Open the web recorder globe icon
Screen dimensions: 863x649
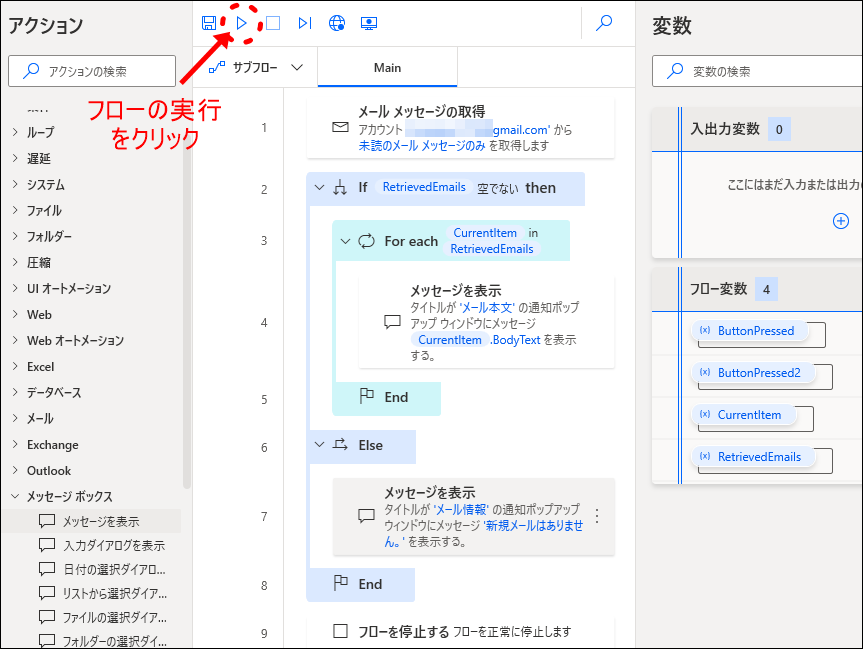(x=337, y=23)
